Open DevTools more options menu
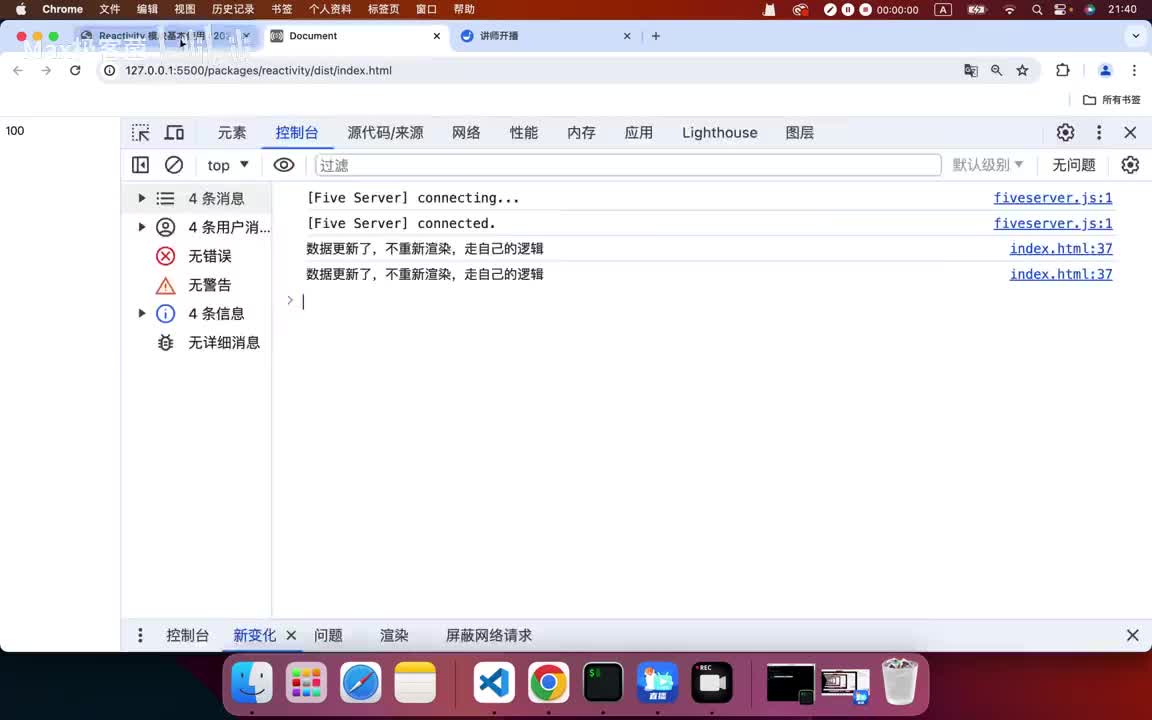The image size is (1152, 720). click(x=1099, y=132)
